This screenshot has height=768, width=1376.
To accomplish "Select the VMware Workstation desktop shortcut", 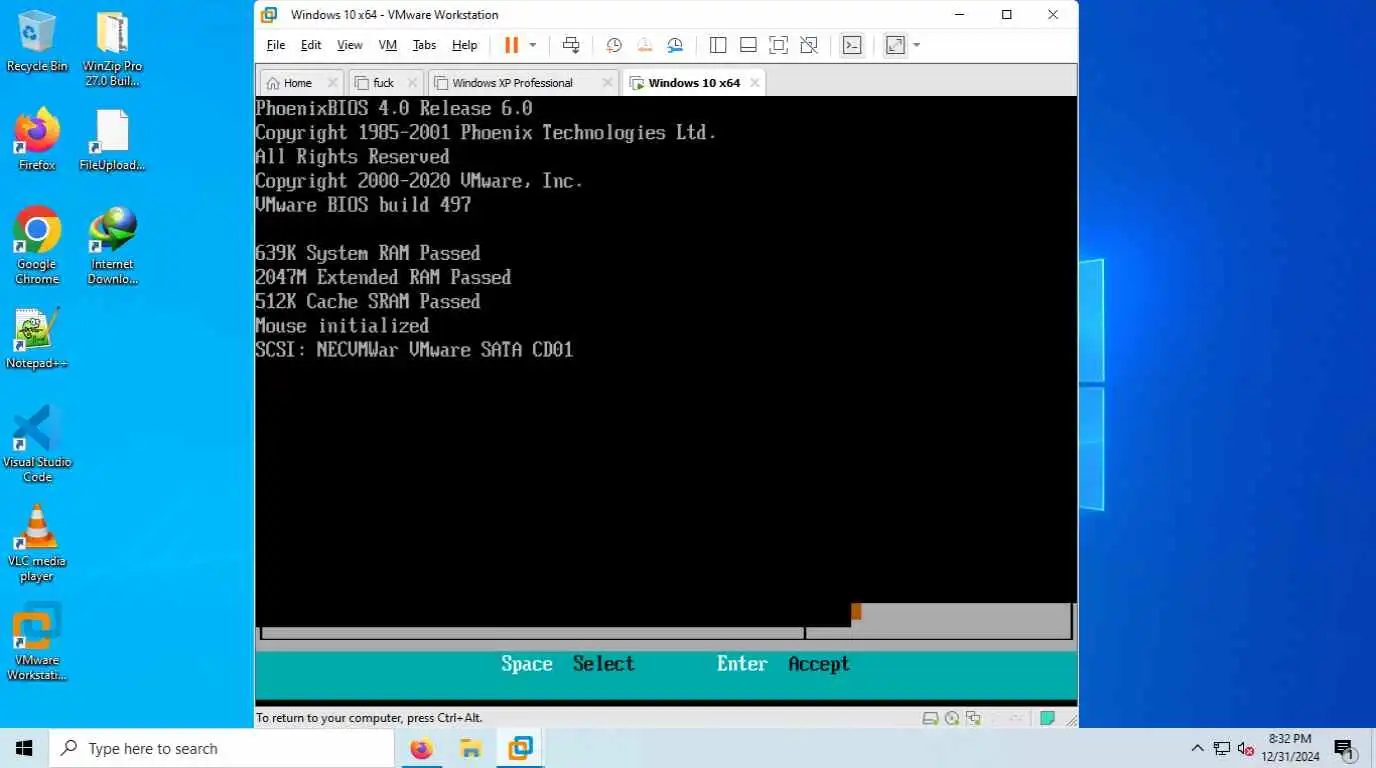I will pos(37,642).
